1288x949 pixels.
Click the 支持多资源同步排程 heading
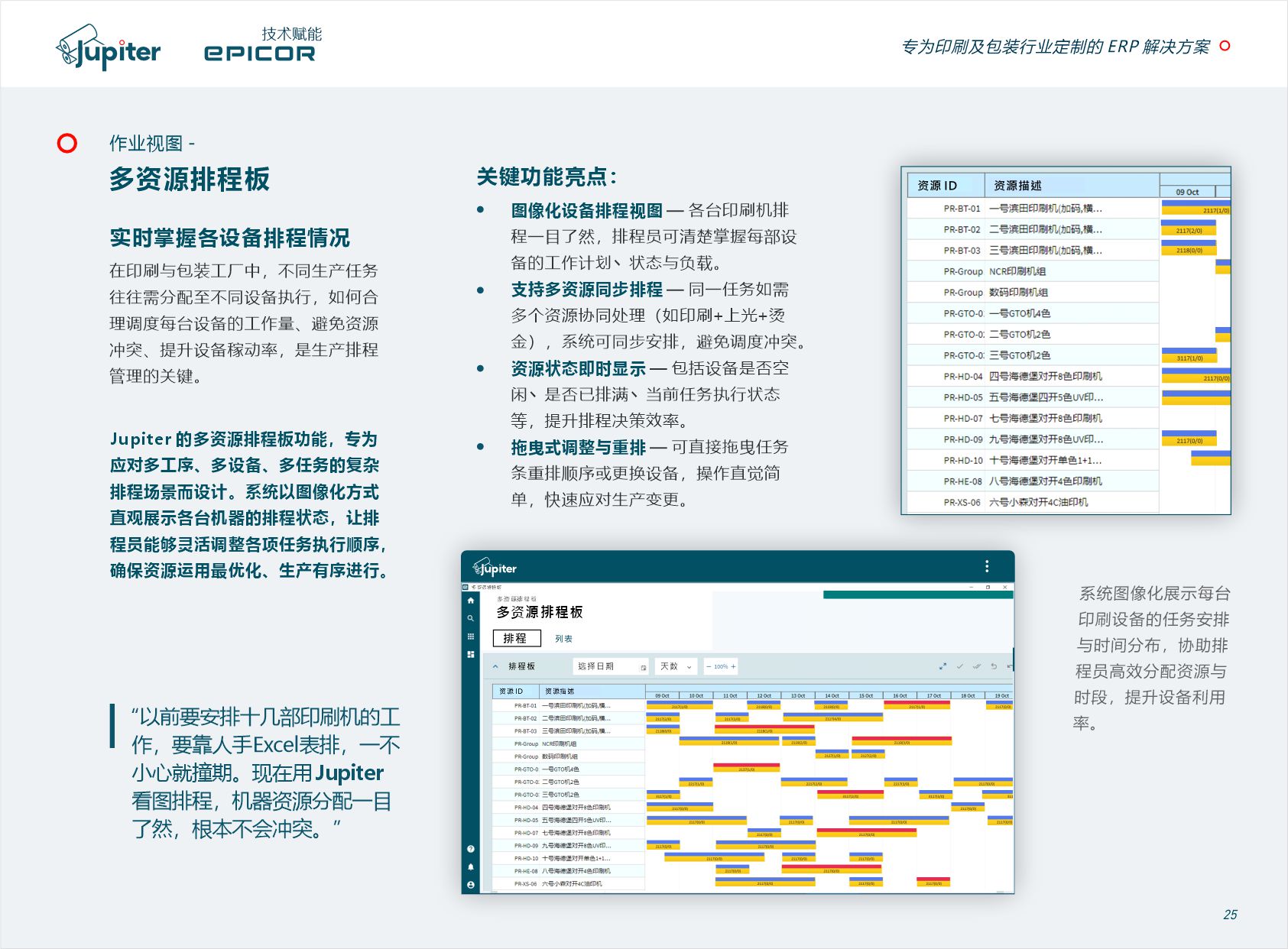click(587, 290)
